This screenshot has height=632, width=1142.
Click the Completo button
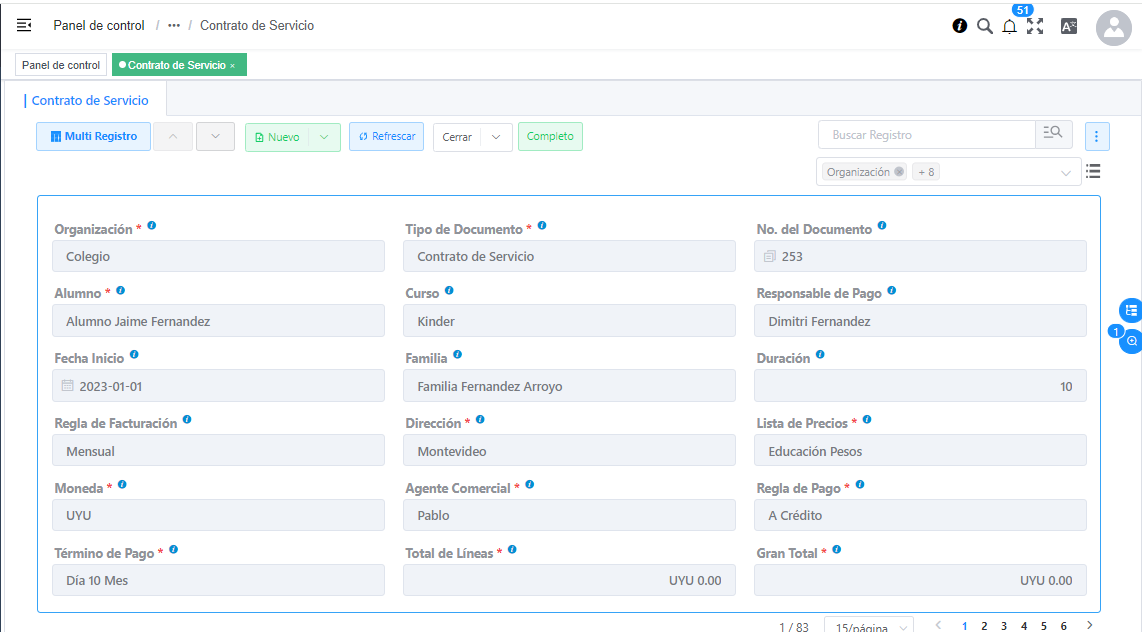pos(550,137)
